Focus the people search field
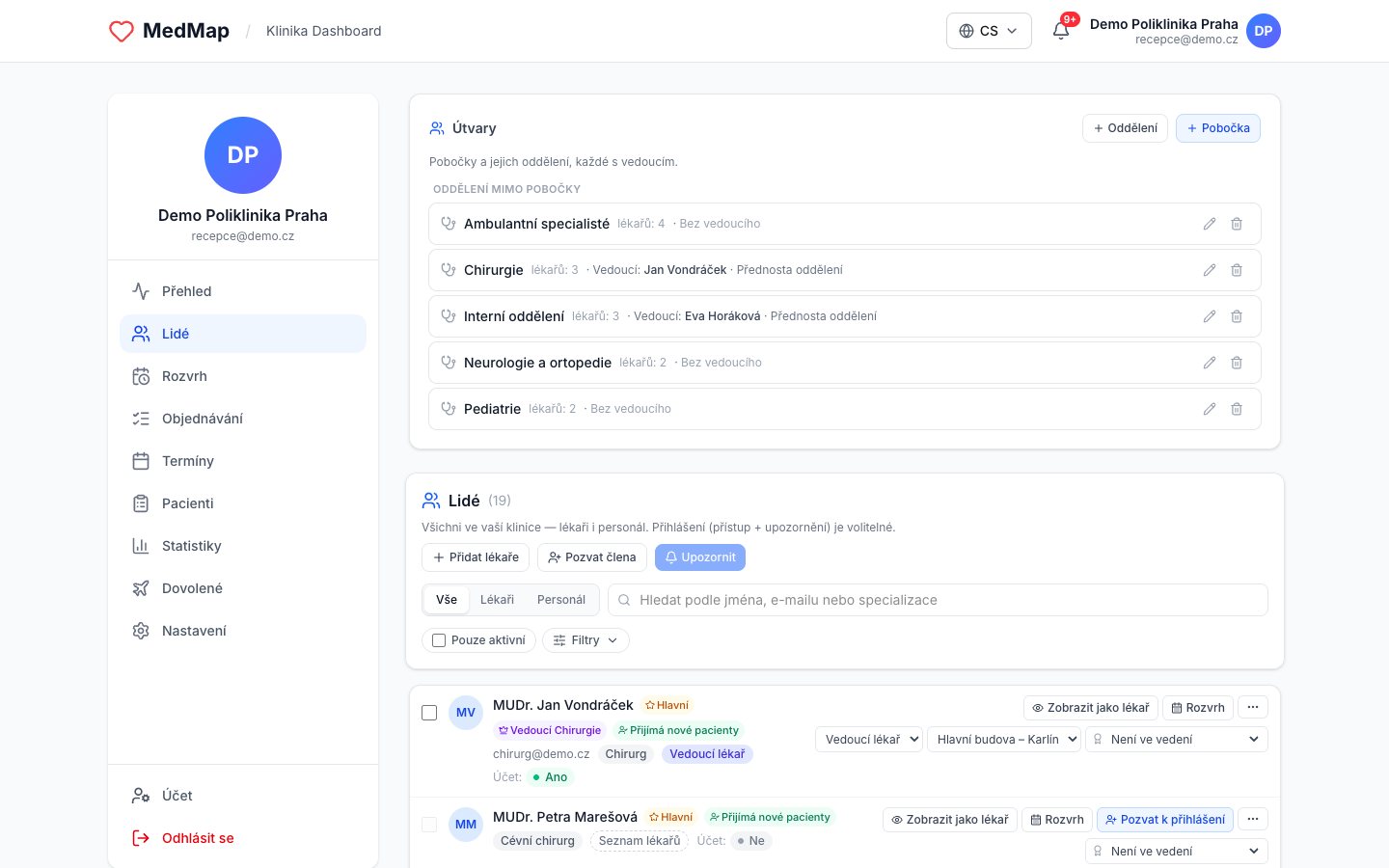This screenshot has height=868, width=1389. pyautogui.click(x=938, y=600)
